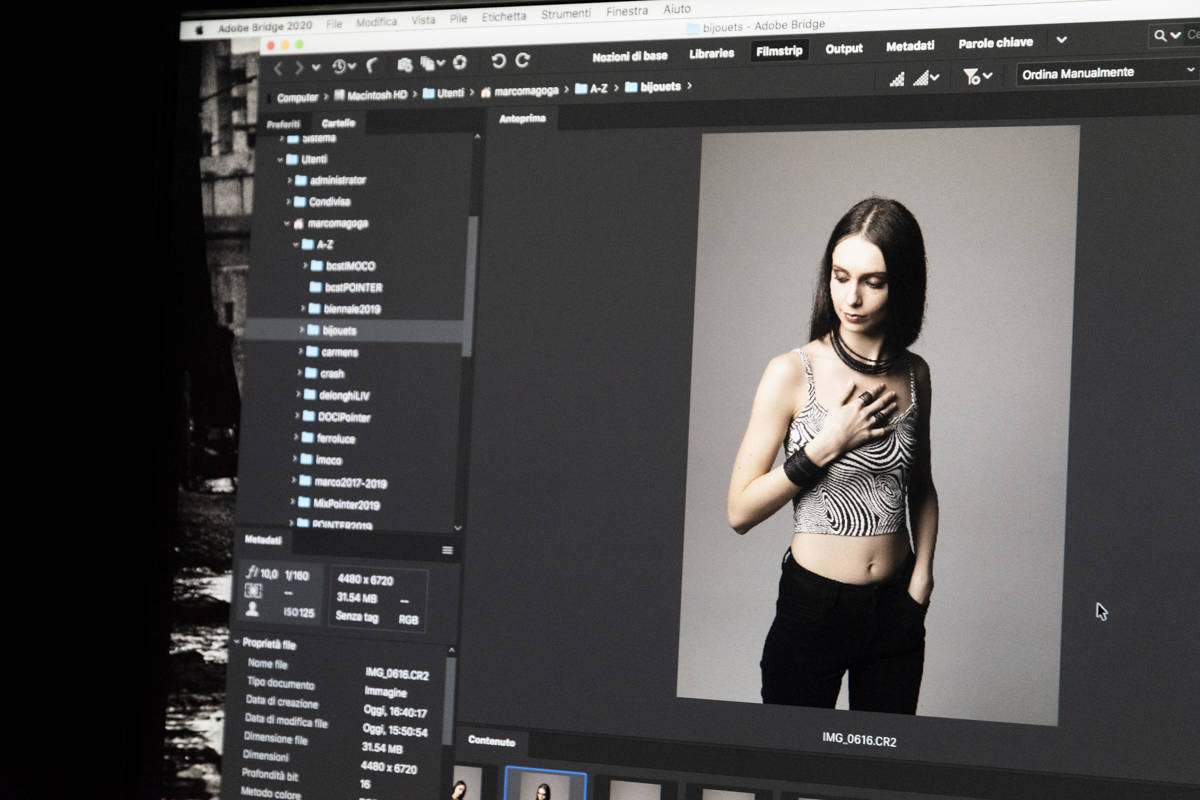Rotate image 90° counterclockwise

(x=498, y=61)
